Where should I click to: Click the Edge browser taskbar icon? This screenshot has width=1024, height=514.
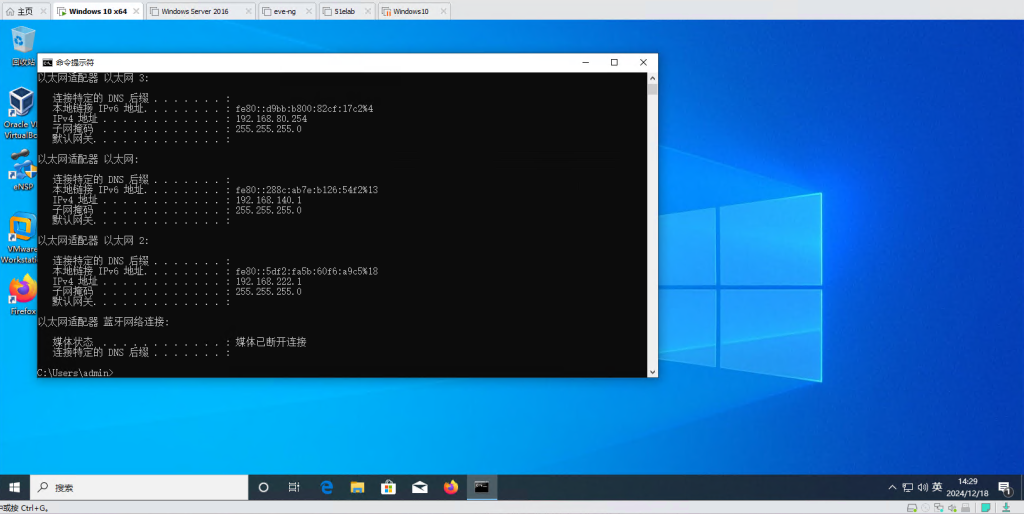click(326, 487)
